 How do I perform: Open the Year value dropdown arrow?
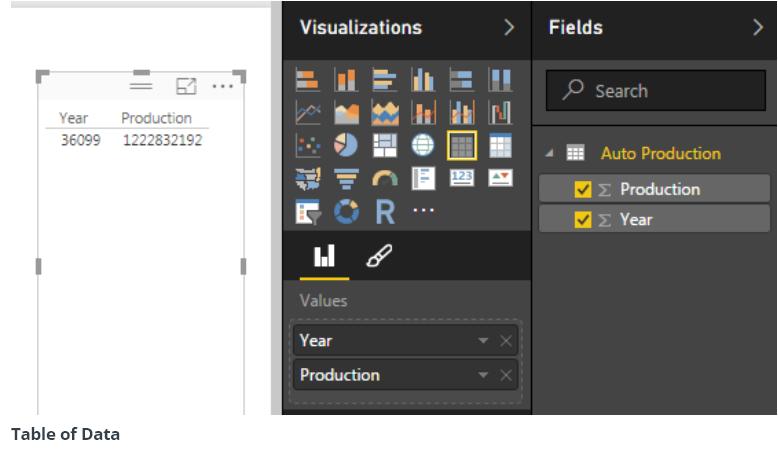483,341
